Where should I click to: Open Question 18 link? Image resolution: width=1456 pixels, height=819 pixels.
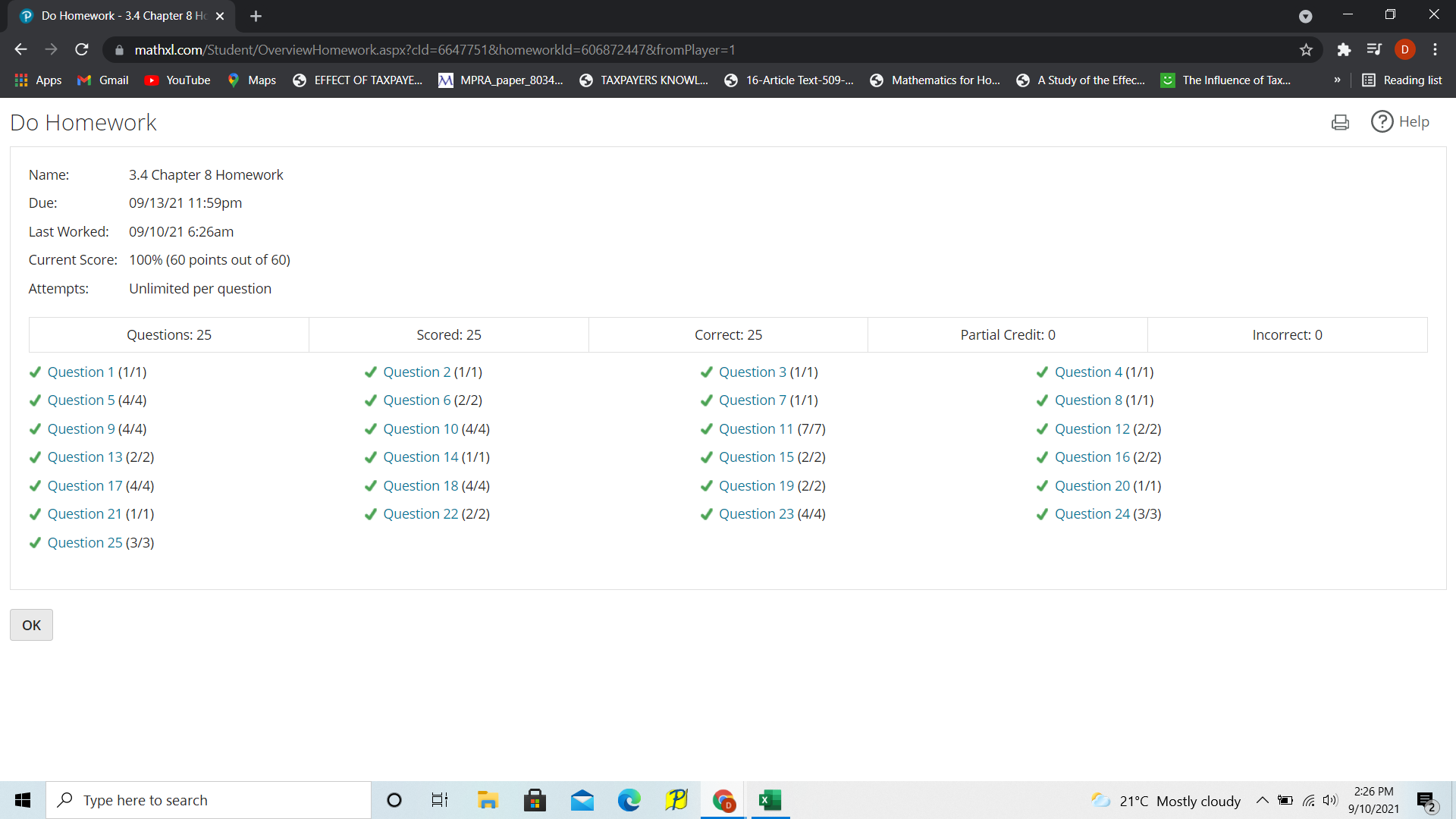420,486
